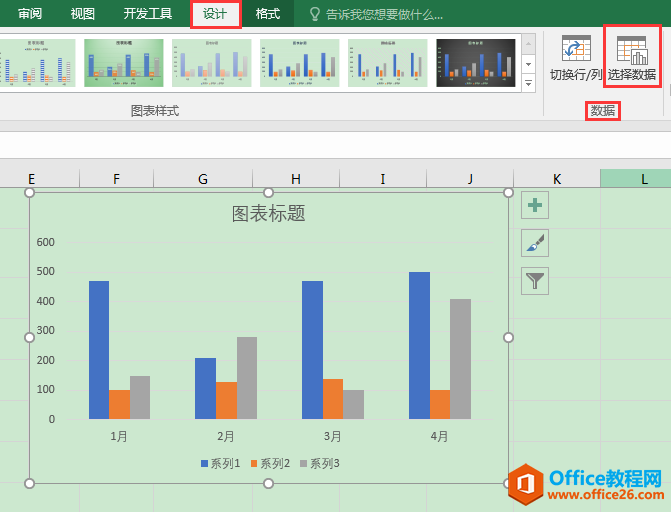Select the 系列2 legend entry
Image resolution: width=671 pixels, height=512 pixels.
(x=270, y=463)
